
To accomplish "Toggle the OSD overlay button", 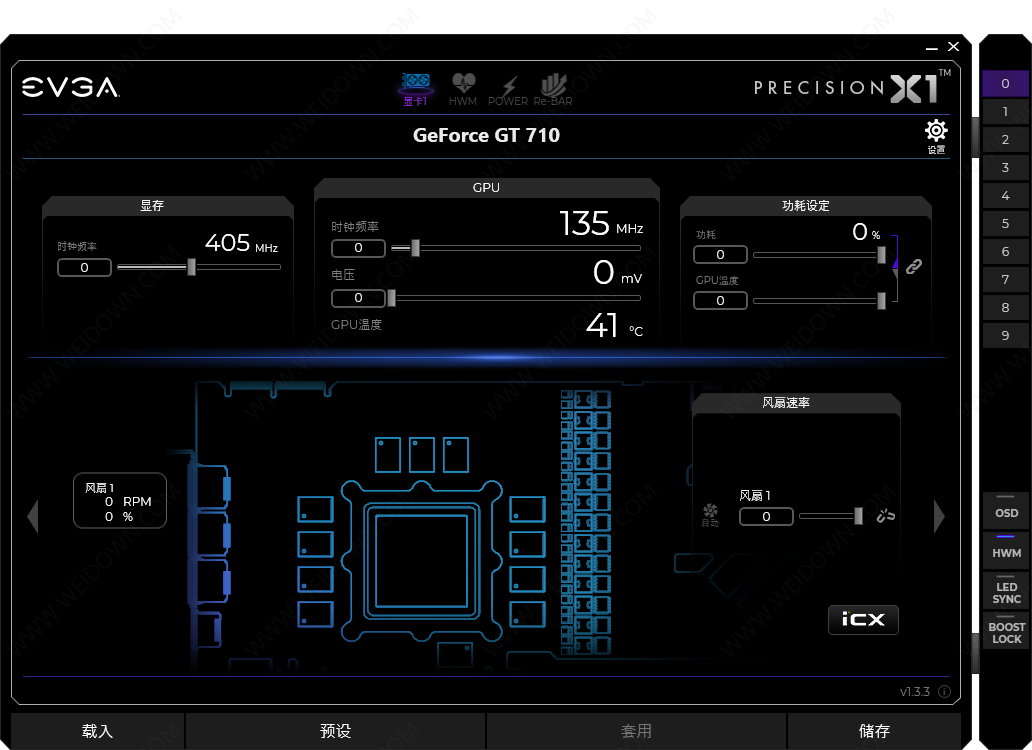I will tap(1006, 511).
